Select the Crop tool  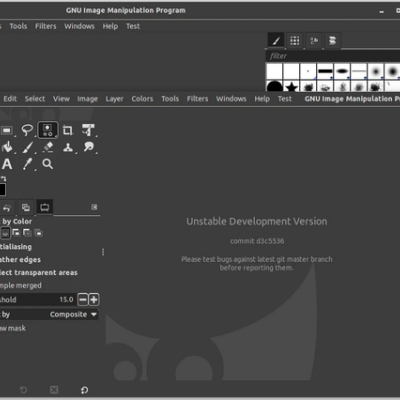(x=68, y=130)
